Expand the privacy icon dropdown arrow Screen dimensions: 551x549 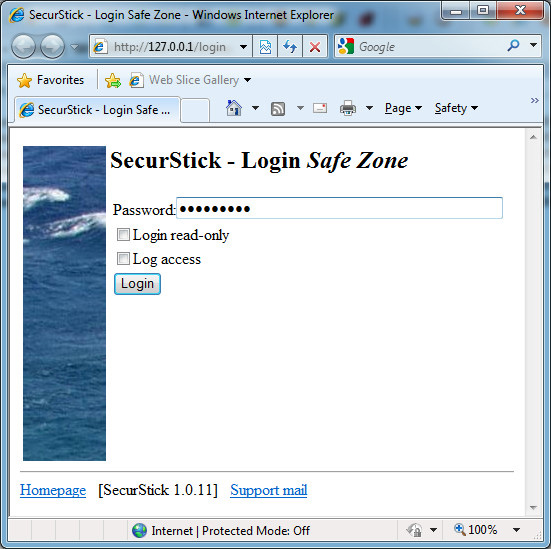(433, 530)
